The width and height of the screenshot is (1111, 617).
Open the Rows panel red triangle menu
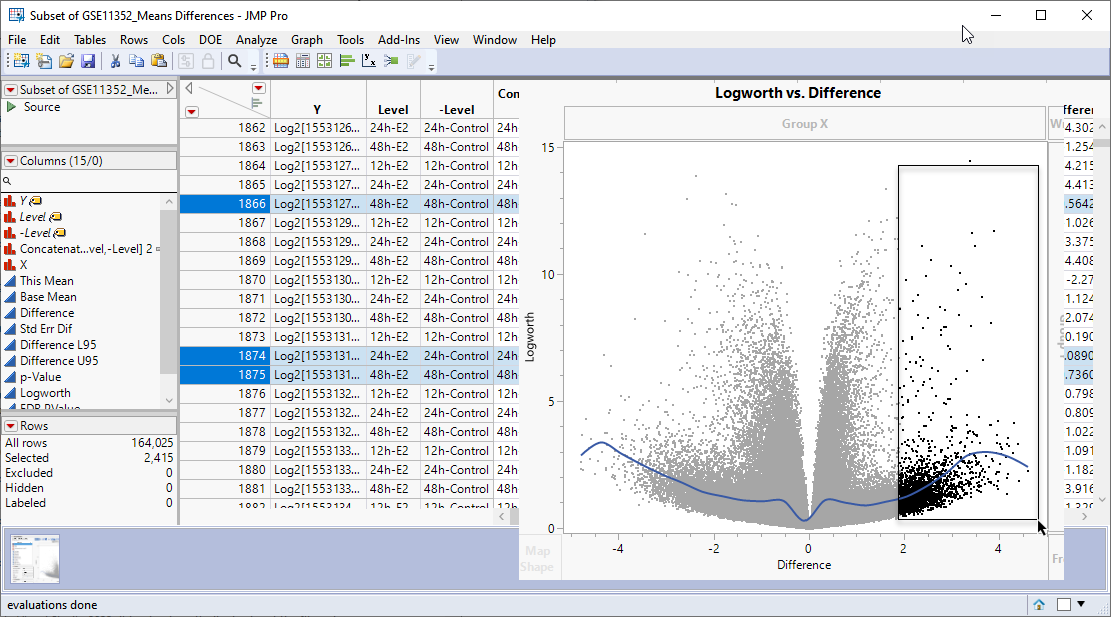(11, 426)
